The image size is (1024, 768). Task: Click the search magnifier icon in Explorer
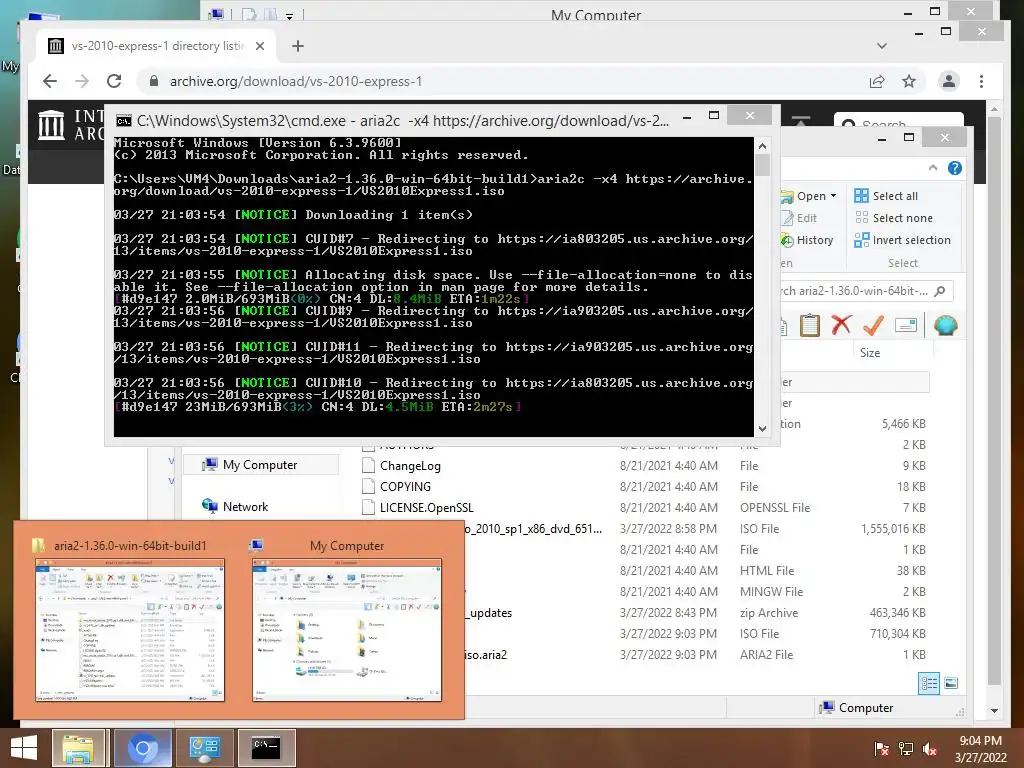pyautogui.click(x=940, y=291)
